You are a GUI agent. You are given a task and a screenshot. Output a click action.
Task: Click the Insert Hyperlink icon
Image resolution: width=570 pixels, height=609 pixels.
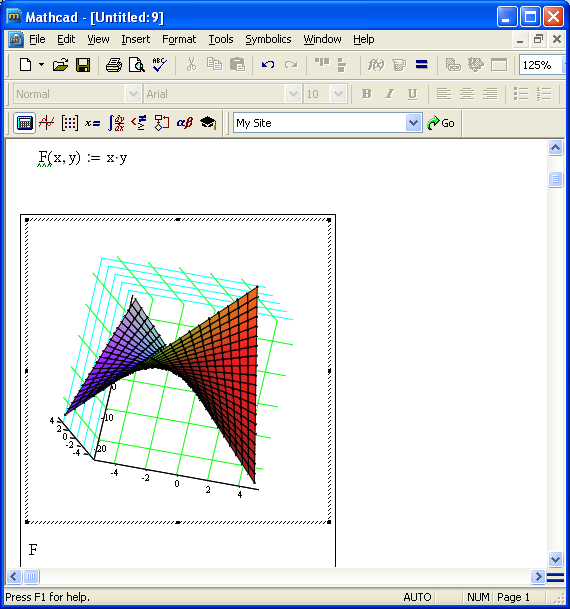[453, 64]
